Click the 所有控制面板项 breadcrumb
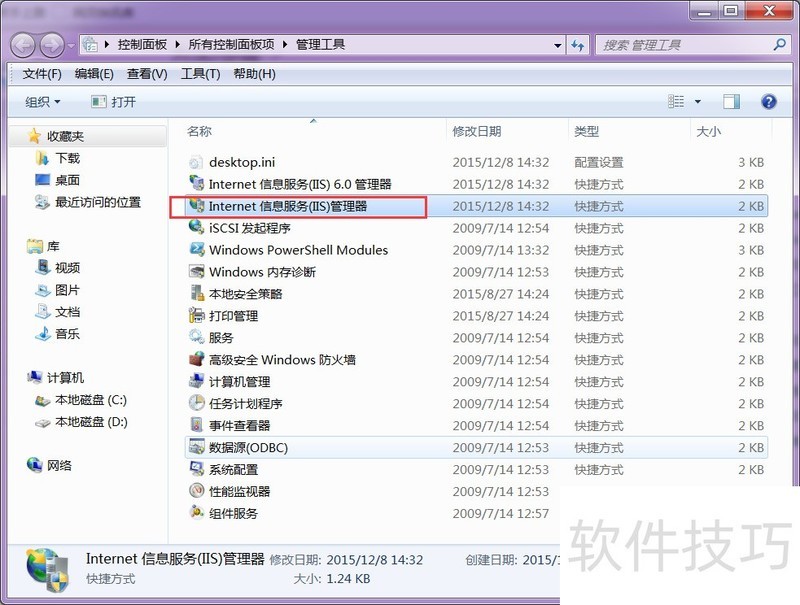The height and width of the screenshot is (605, 800). click(x=231, y=45)
